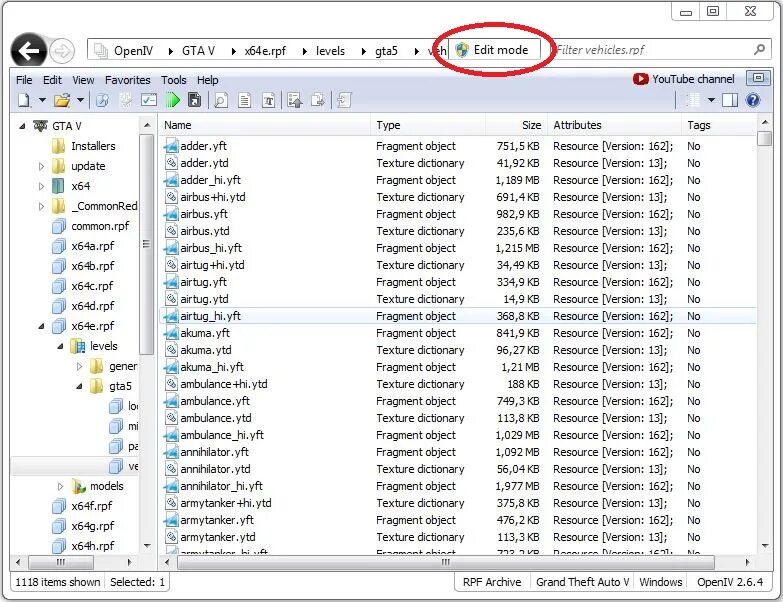783x602 pixels.
Task: Sort by the Type column header
Action: [x=428, y=125]
